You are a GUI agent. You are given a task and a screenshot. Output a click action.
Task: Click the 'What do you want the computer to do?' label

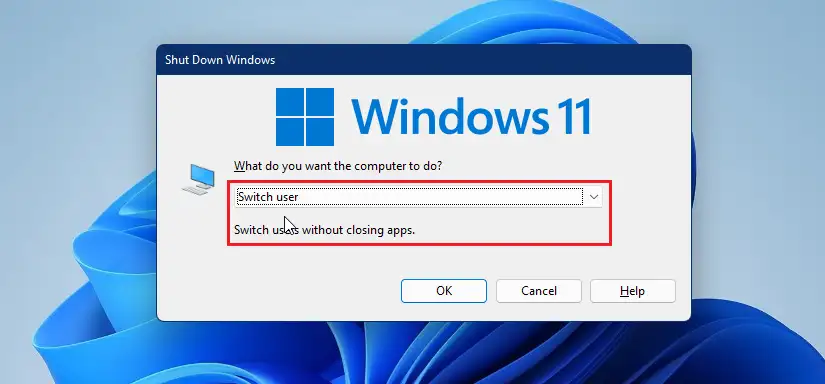coord(338,166)
